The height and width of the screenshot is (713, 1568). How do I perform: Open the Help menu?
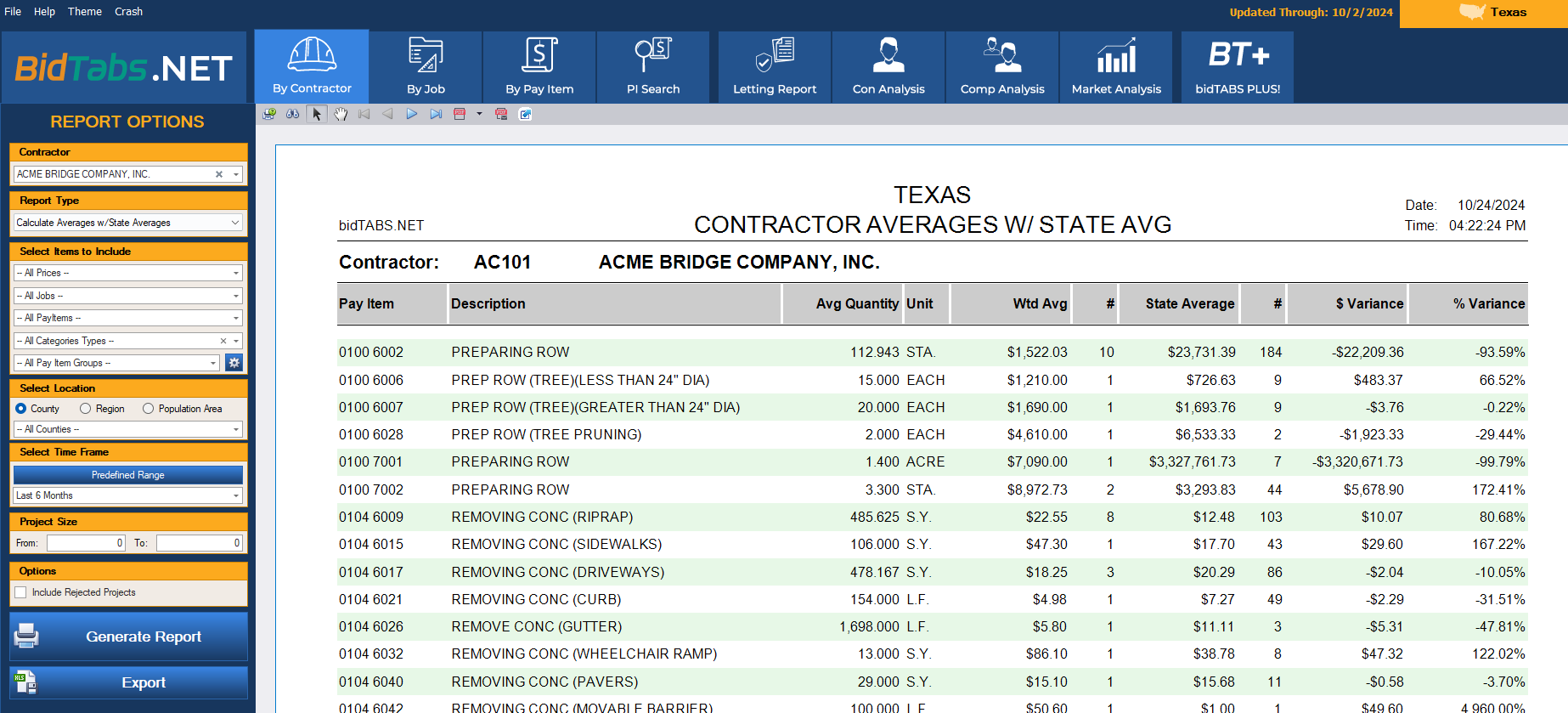[44, 12]
